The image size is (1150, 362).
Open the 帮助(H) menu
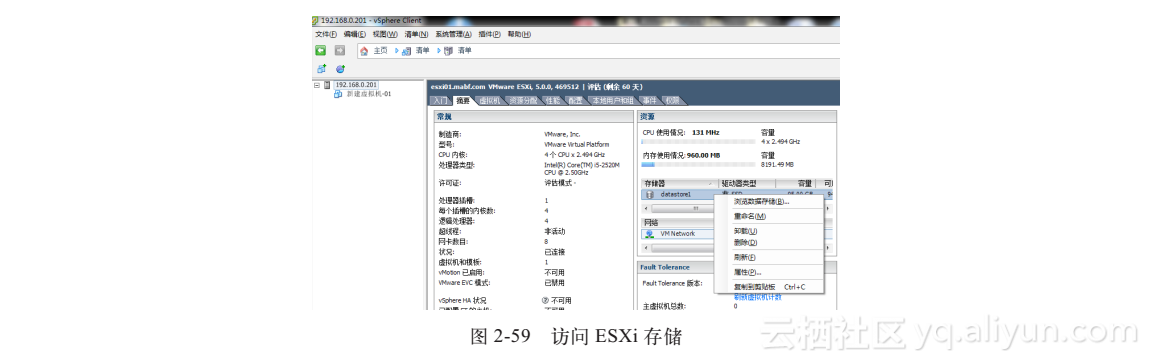point(519,34)
